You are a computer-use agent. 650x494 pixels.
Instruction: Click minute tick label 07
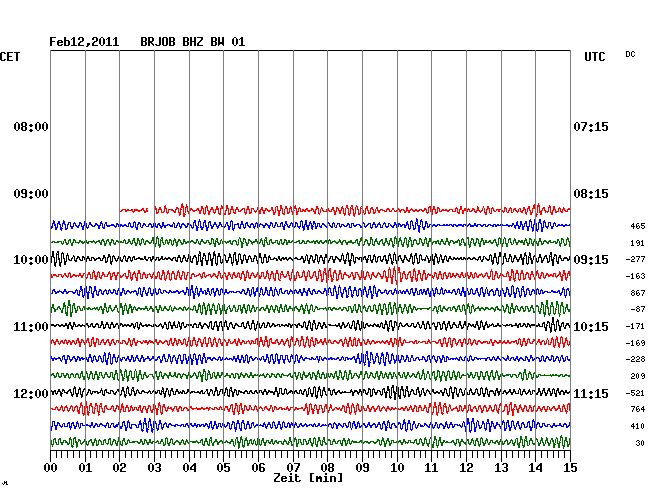coord(293,468)
